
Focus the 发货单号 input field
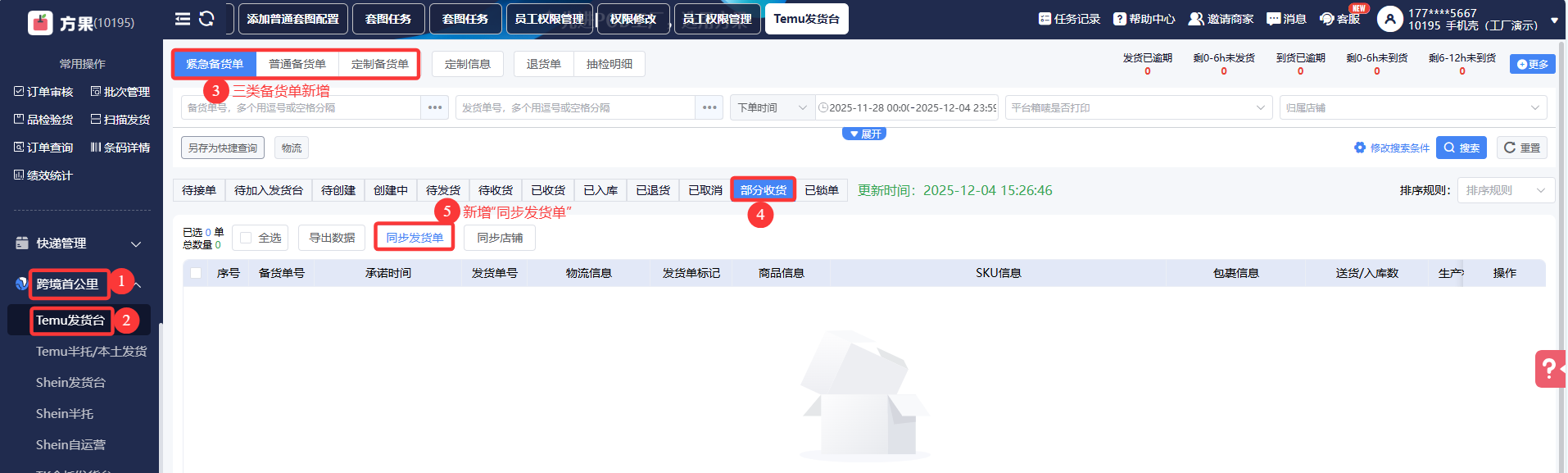[x=575, y=107]
